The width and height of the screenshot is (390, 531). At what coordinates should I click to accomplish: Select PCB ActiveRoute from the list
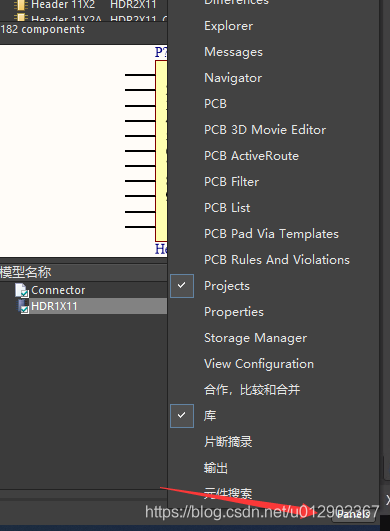click(252, 156)
